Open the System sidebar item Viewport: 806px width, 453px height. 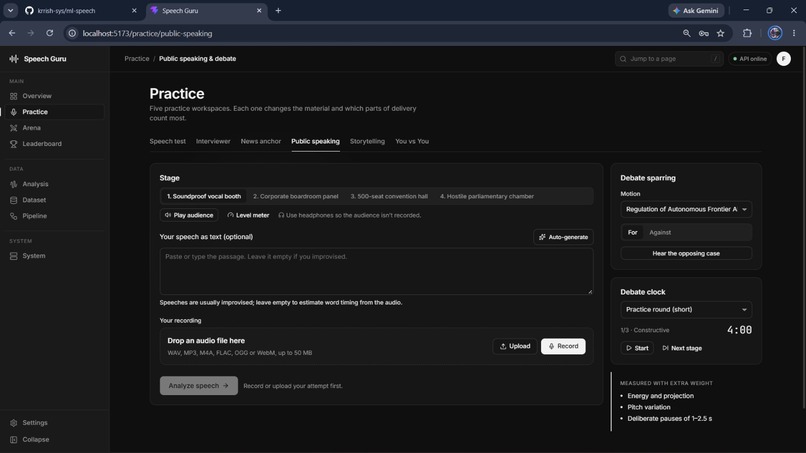click(33, 256)
